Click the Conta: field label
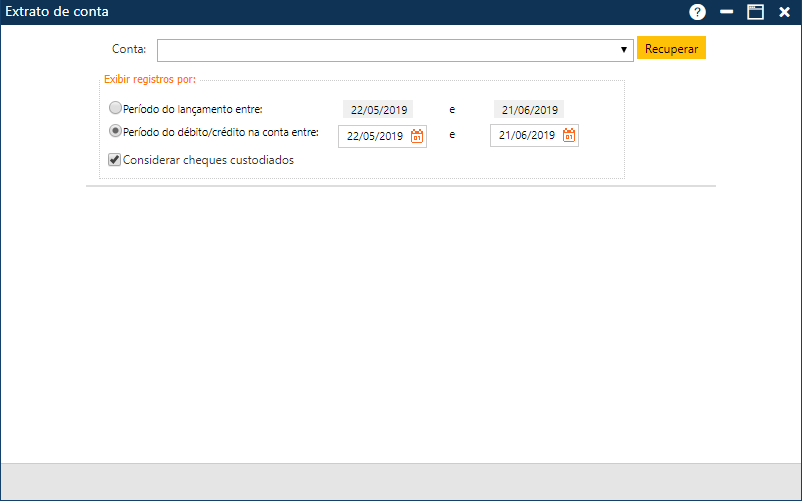Viewport: 802px width, 501px height. point(129,48)
